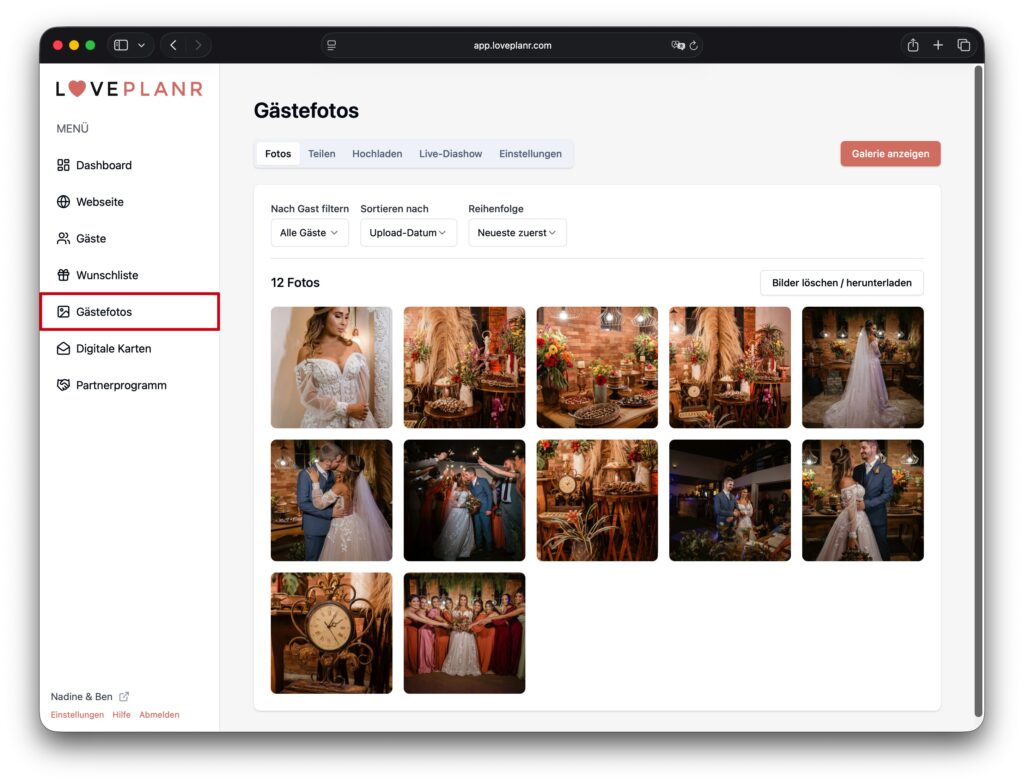Screen dimensions: 1024x784
Task: Open the Safari new tab plus button
Action: [x=938, y=45]
